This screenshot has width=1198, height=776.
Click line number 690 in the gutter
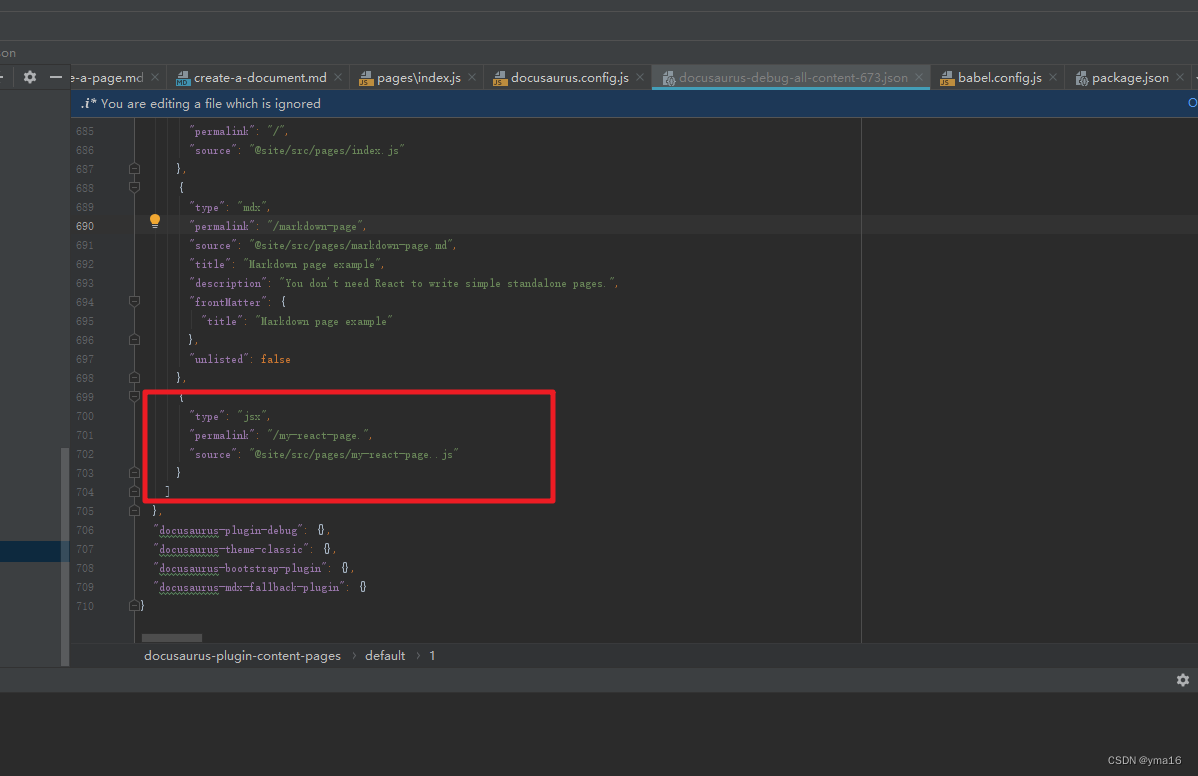[85, 226]
